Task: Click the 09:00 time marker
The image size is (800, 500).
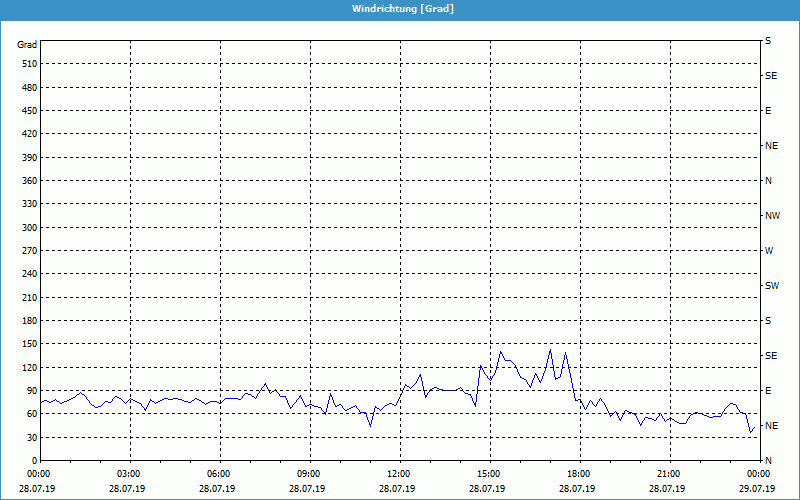Action: click(x=309, y=474)
